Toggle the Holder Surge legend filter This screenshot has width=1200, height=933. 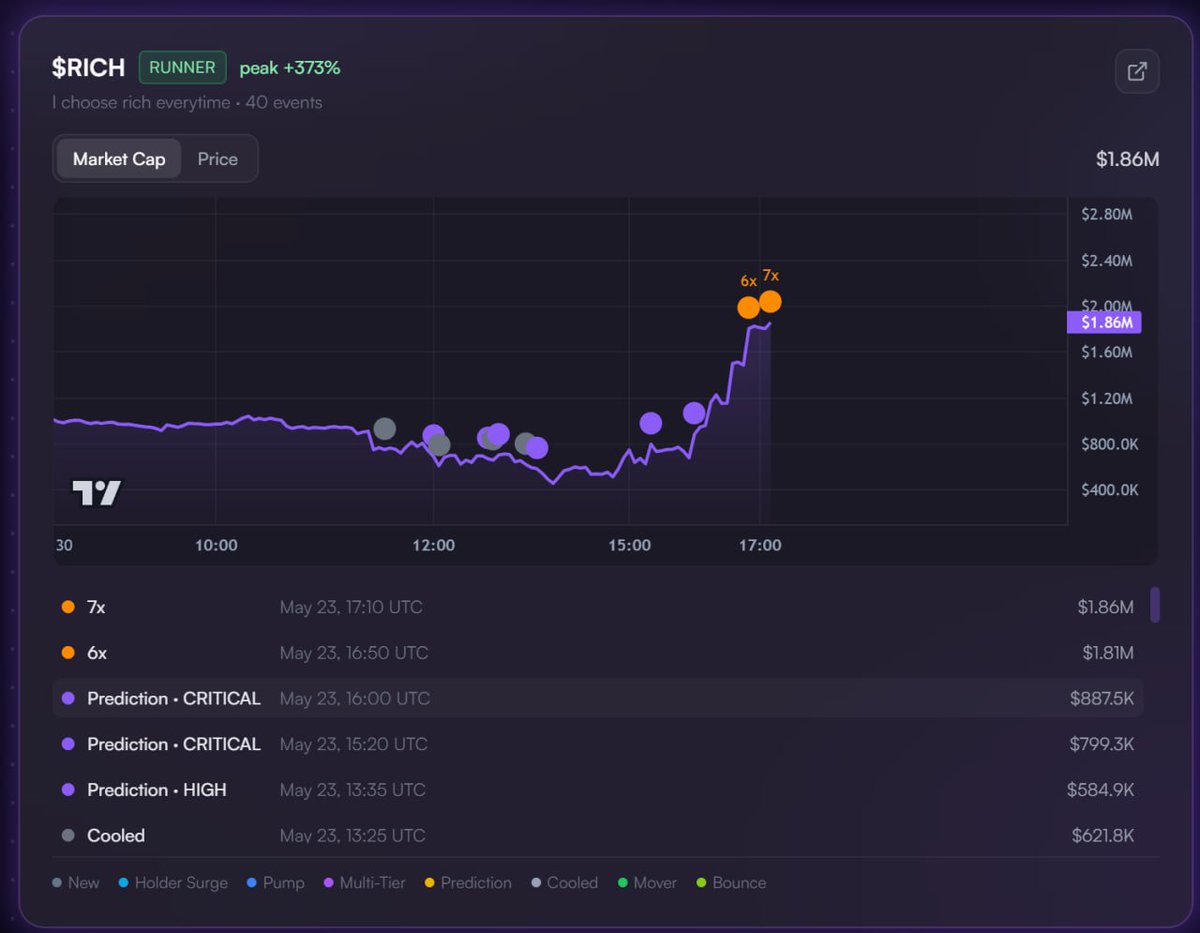click(172, 883)
